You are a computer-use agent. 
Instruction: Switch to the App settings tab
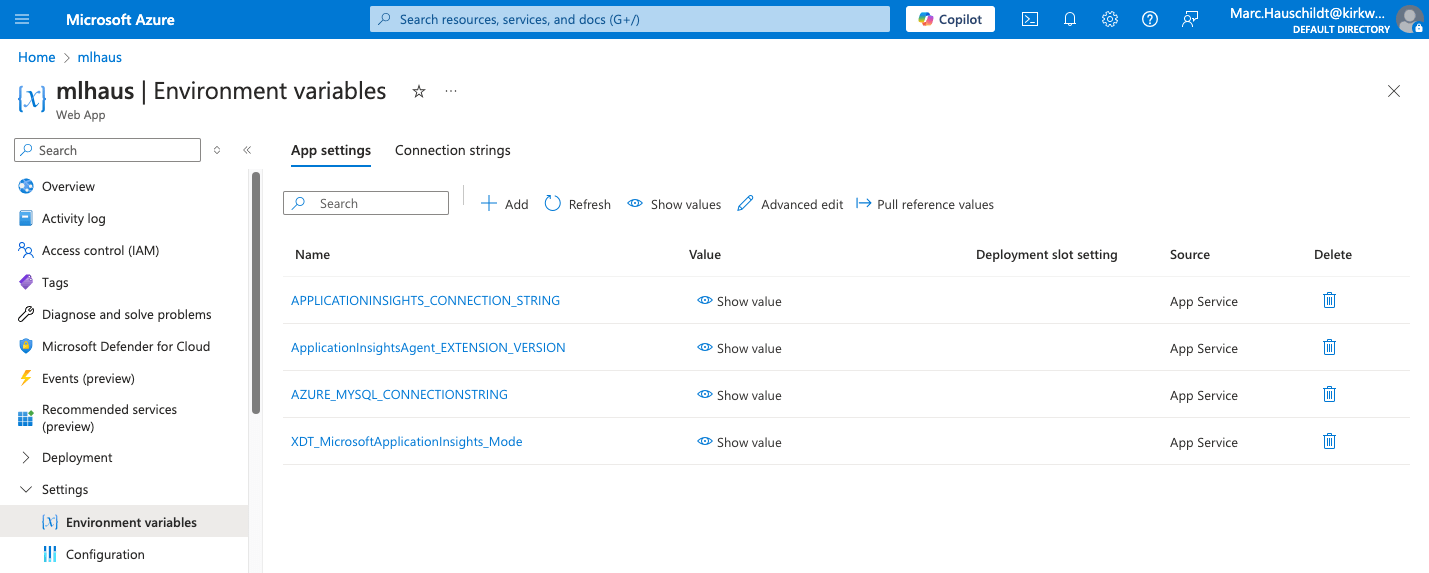331,150
